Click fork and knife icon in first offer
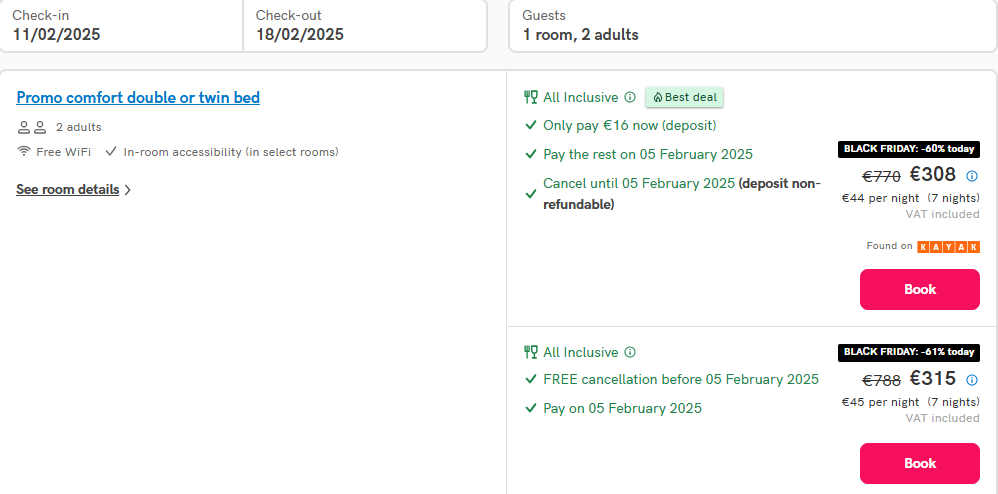Screen dimensions: 998x494 pyautogui.click(x=530, y=97)
